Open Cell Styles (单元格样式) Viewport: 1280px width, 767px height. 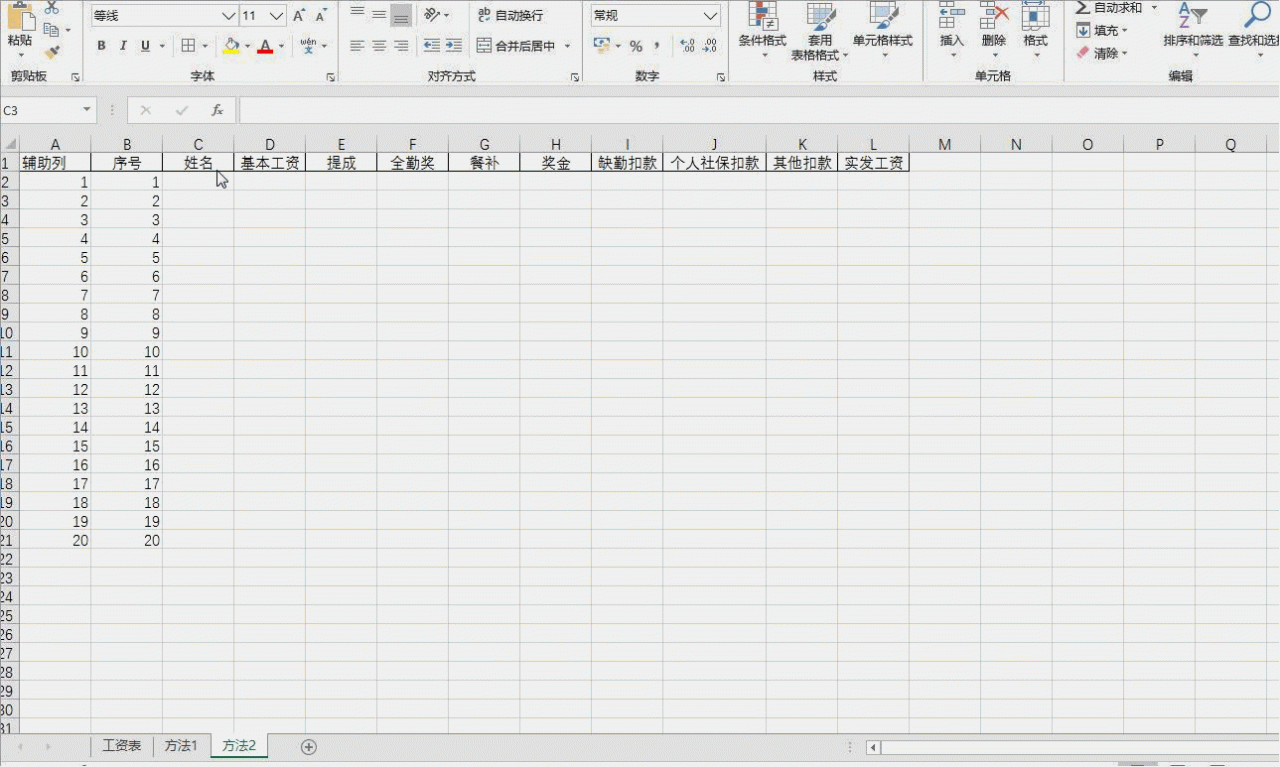883,30
